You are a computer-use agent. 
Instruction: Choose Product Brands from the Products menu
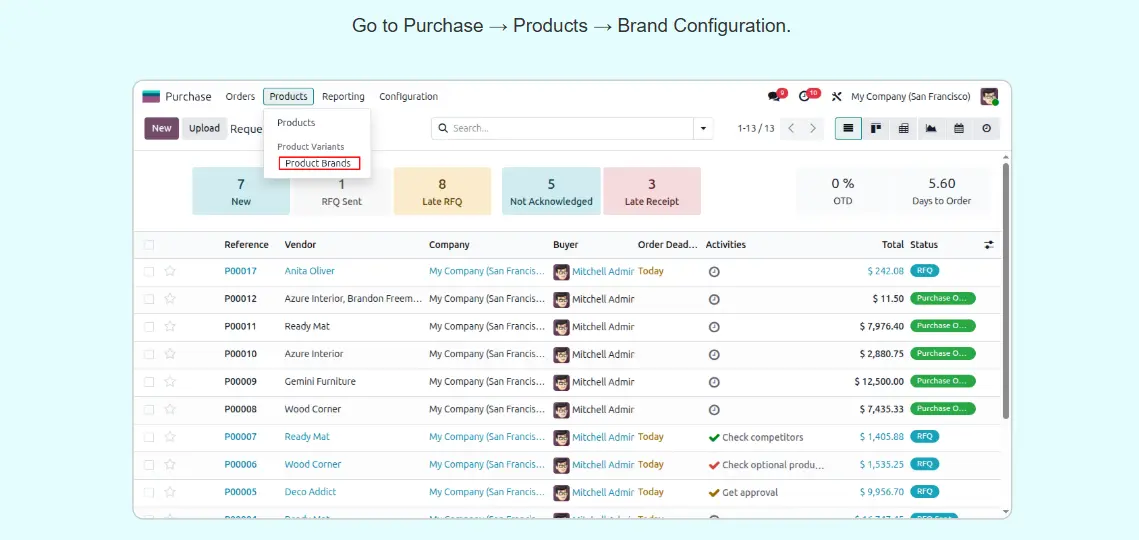318,163
